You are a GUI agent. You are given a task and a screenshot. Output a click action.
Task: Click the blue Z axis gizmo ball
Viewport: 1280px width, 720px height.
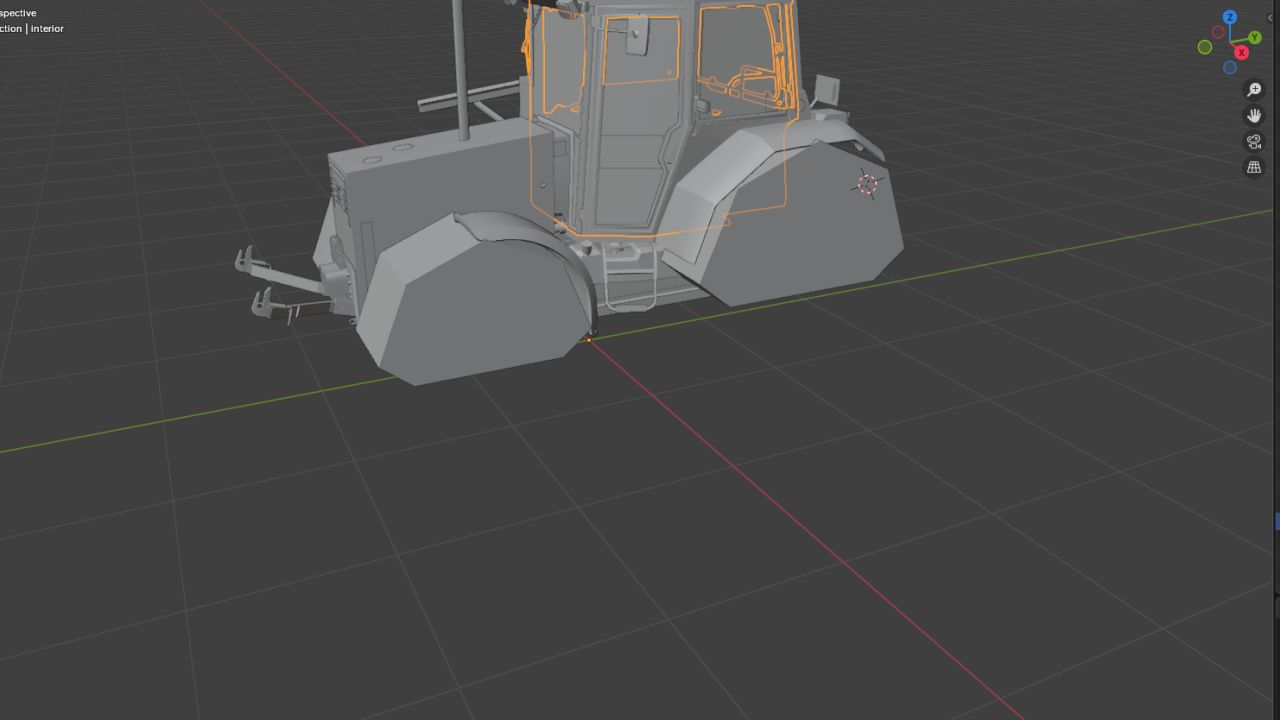[1230, 18]
